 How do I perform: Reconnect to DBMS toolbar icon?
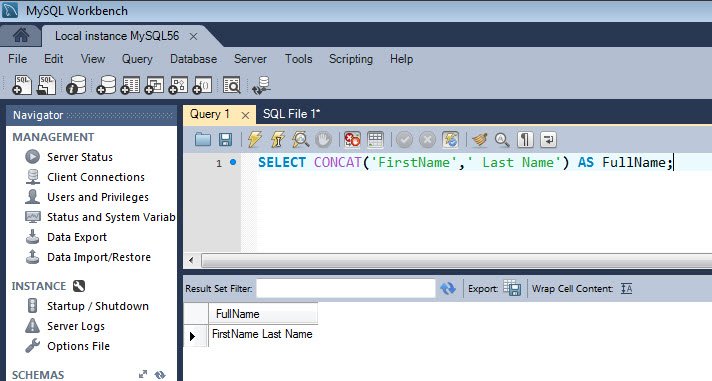pyautogui.click(x=262, y=85)
